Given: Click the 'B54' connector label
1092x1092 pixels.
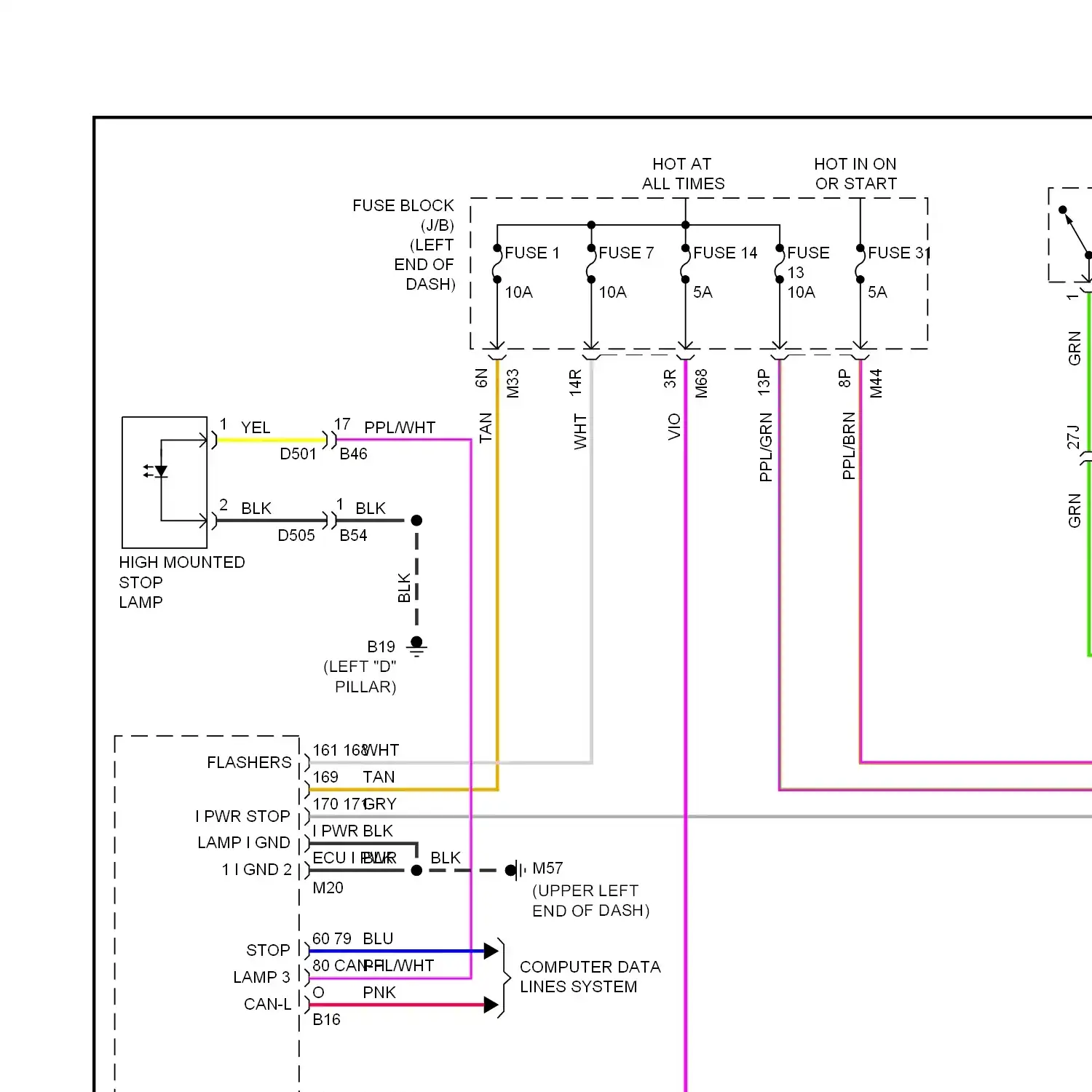Looking at the screenshot, I should pyautogui.click(x=353, y=535).
